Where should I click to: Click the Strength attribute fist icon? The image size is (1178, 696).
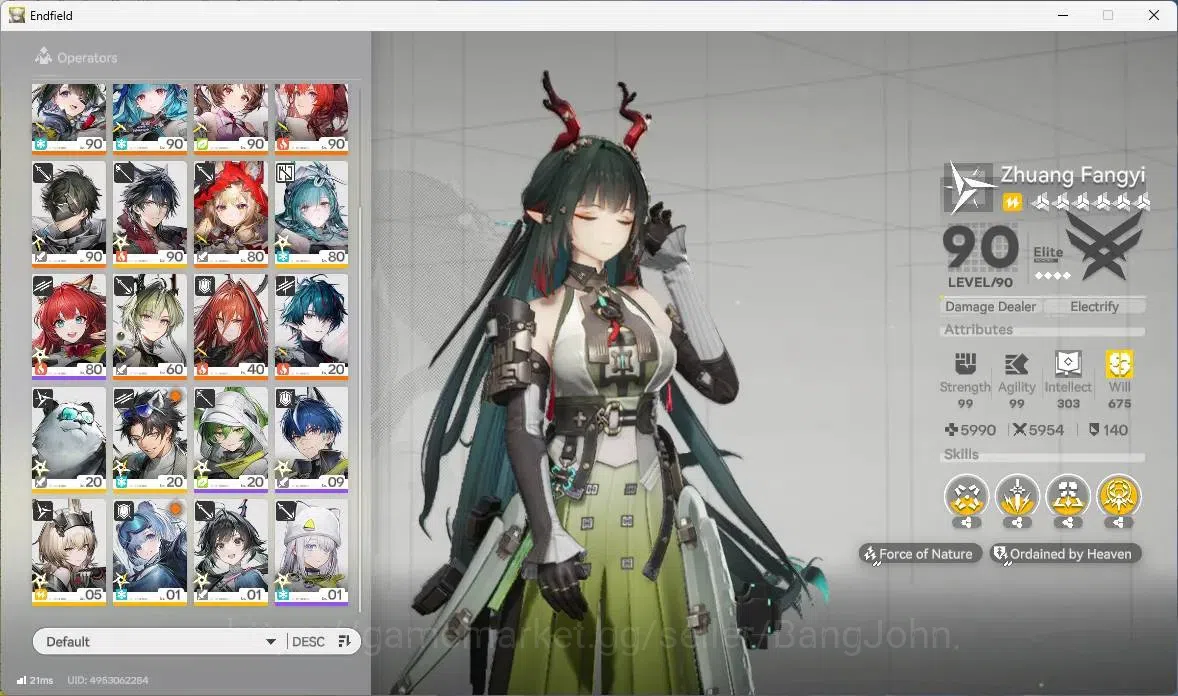click(965, 364)
